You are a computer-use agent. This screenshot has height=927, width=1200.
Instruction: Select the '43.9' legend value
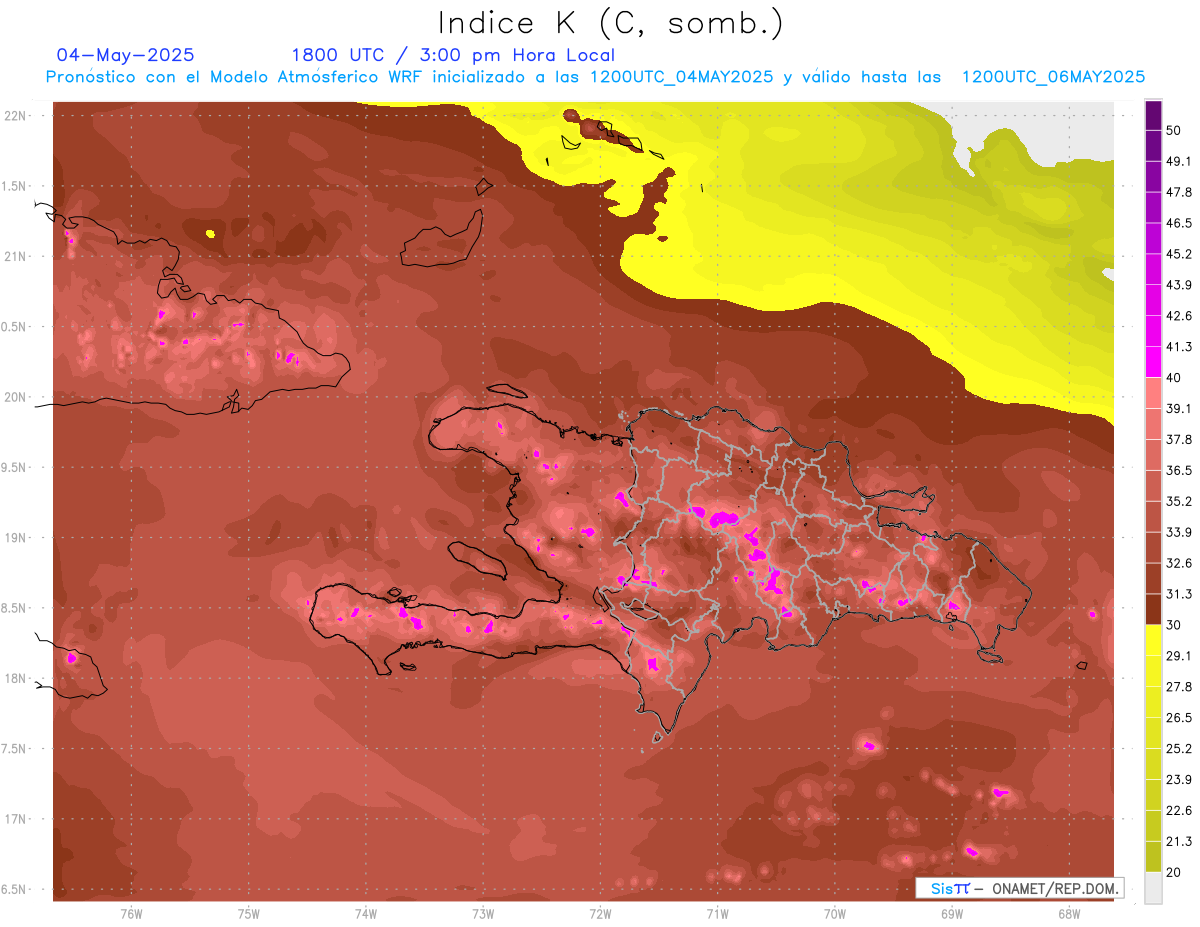pyautogui.click(x=1179, y=285)
